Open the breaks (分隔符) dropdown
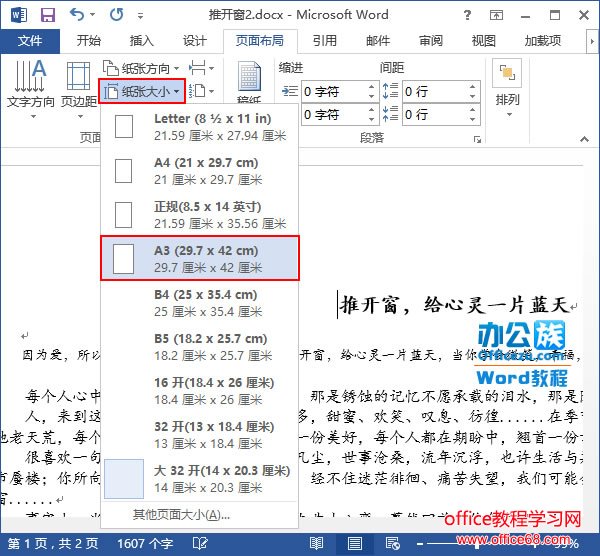The width and height of the screenshot is (600, 556). click(x=201, y=68)
